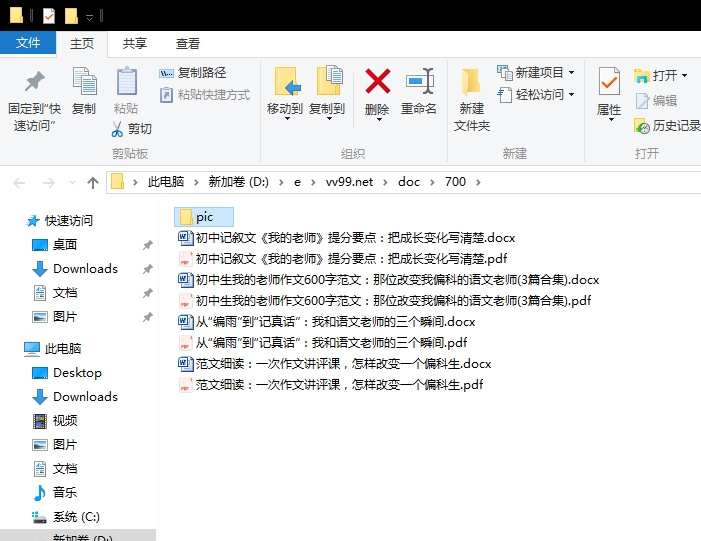Click doc in the address path
This screenshot has width=701, height=541.
pos(409,182)
